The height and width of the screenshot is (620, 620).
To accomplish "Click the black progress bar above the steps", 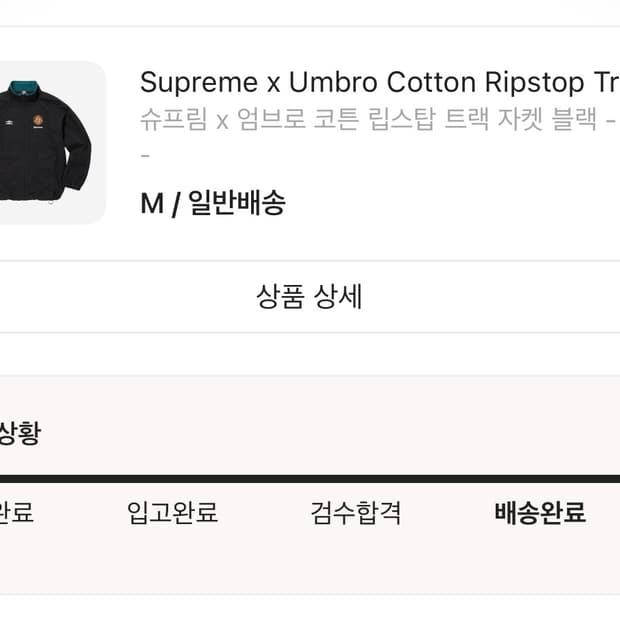I will (x=310, y=479).
